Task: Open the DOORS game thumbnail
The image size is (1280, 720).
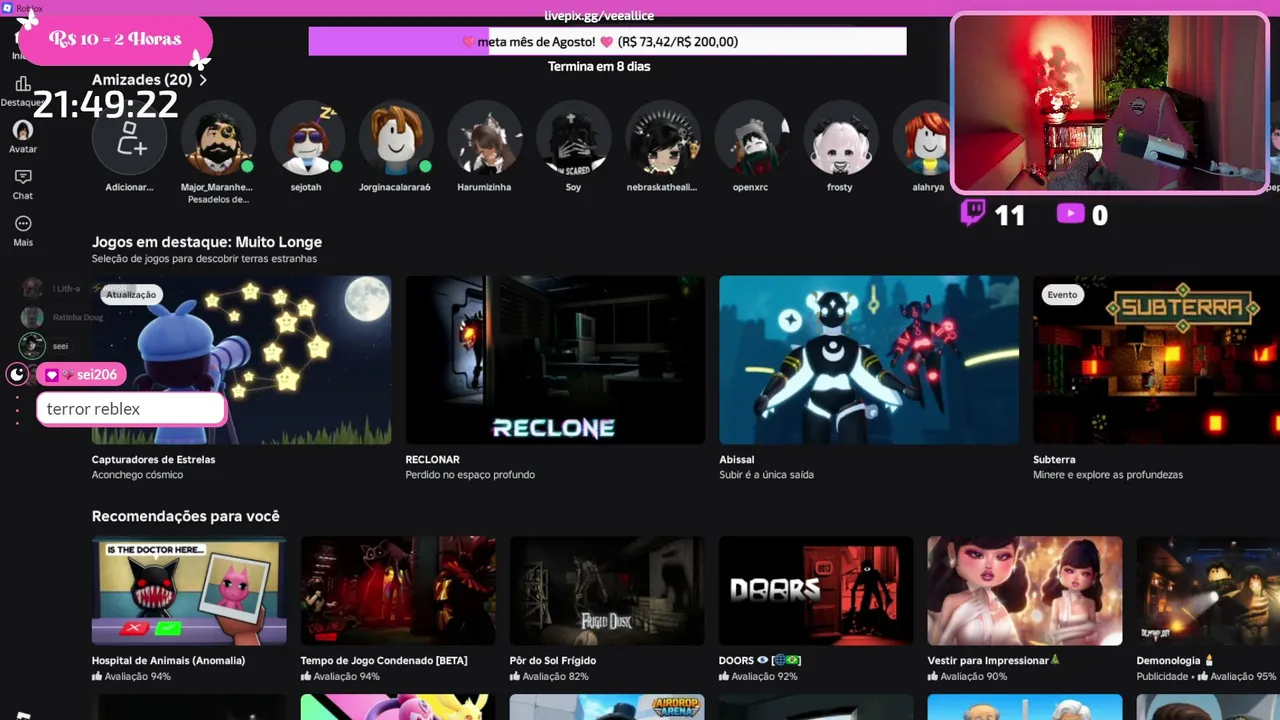Action: [816, 591]
